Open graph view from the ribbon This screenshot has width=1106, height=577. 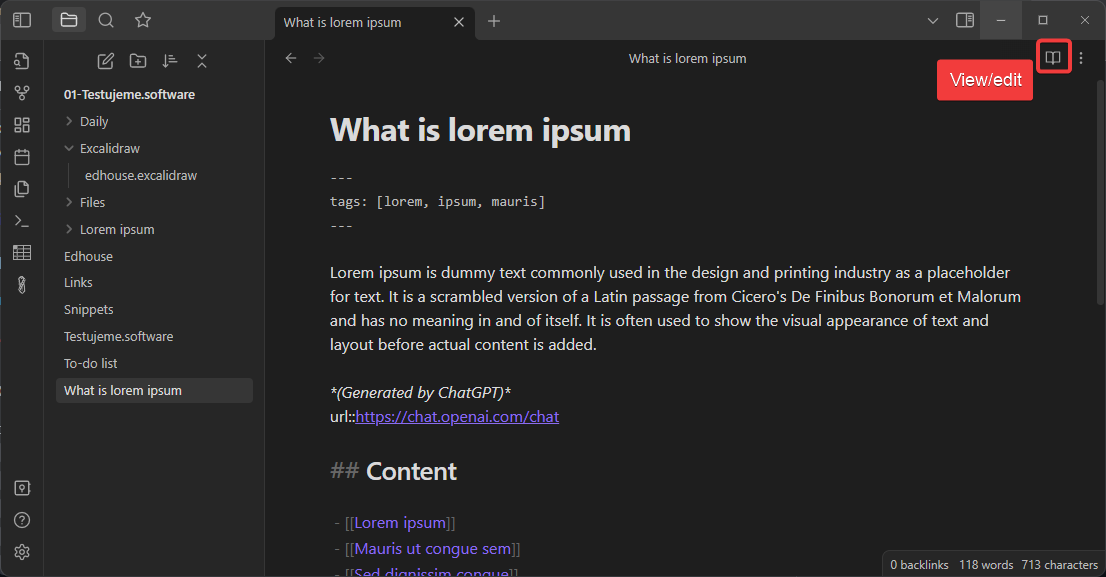click(22, 93)
